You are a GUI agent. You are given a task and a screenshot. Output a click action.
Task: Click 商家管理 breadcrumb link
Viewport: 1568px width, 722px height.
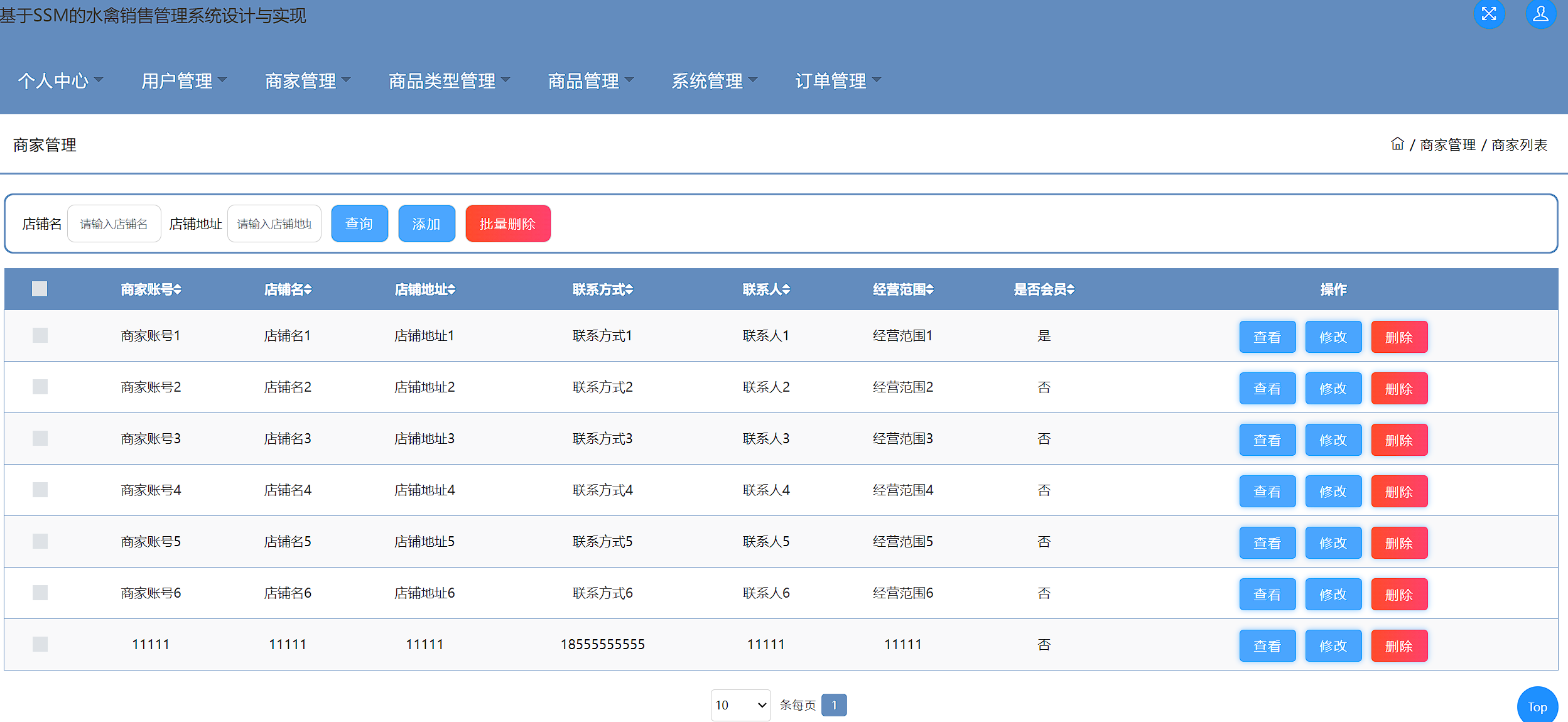point(1448,145)
